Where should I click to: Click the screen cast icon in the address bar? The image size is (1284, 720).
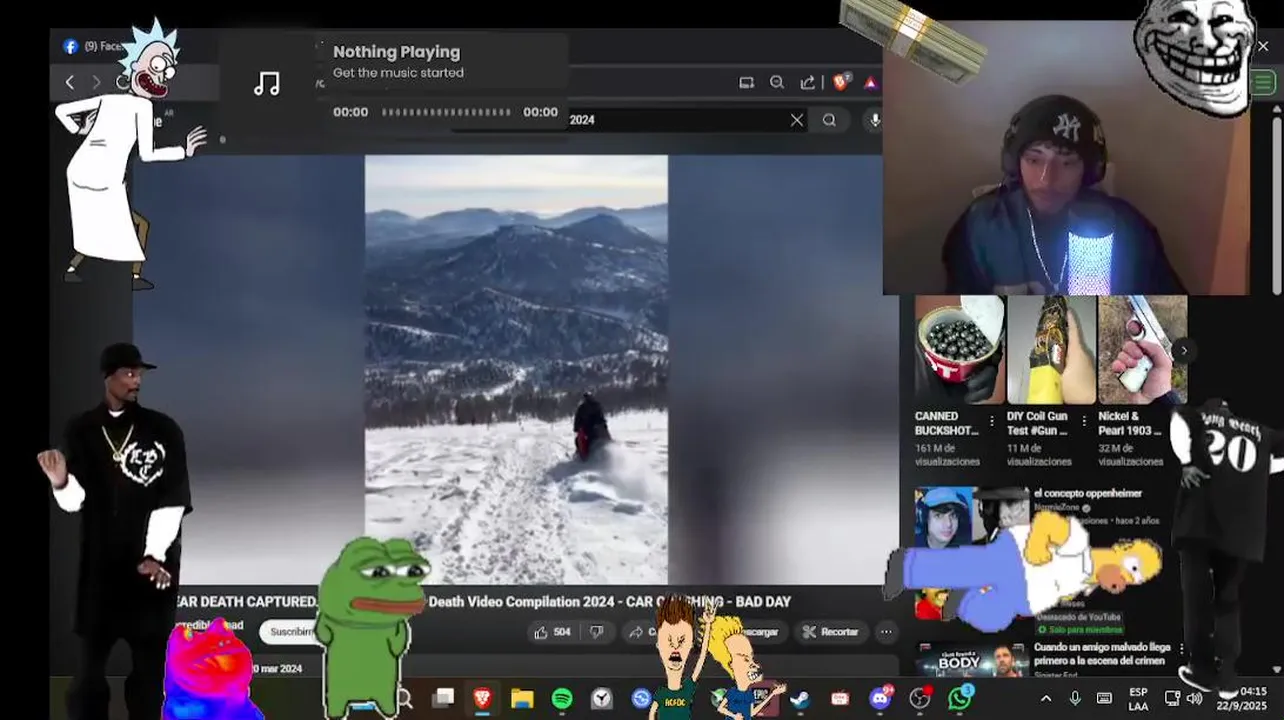point(746,83)
